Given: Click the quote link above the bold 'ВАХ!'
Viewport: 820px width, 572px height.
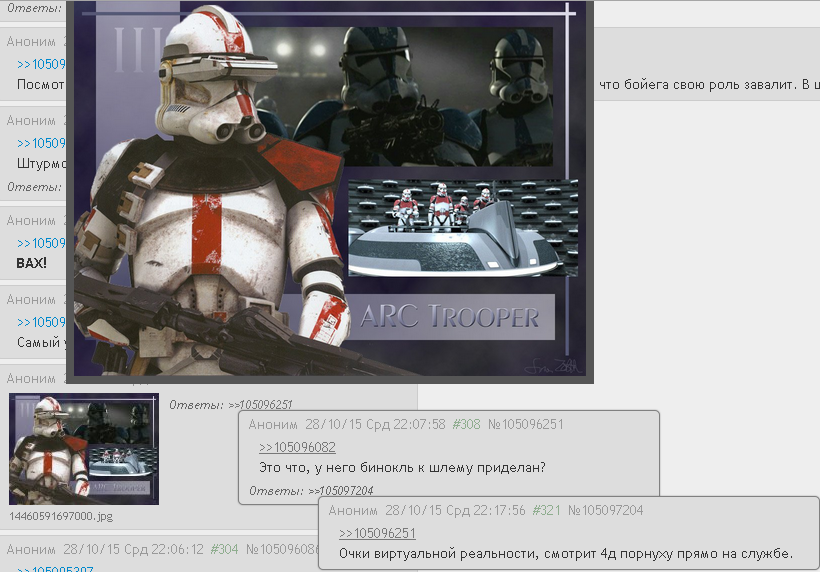Looking at the screenshot, I should pos(41,244).
